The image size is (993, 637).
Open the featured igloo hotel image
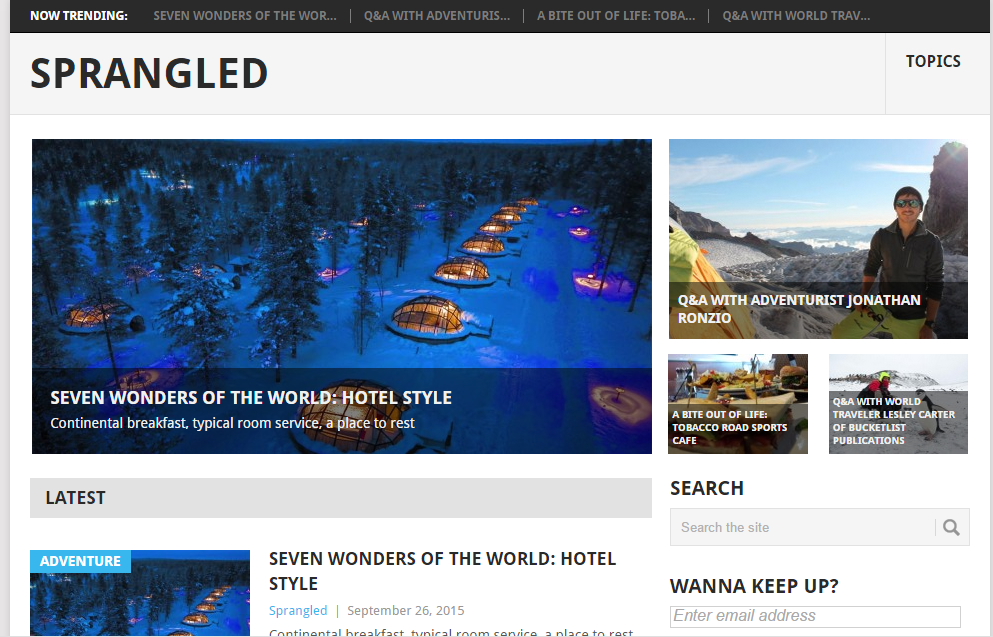point(342,253)
